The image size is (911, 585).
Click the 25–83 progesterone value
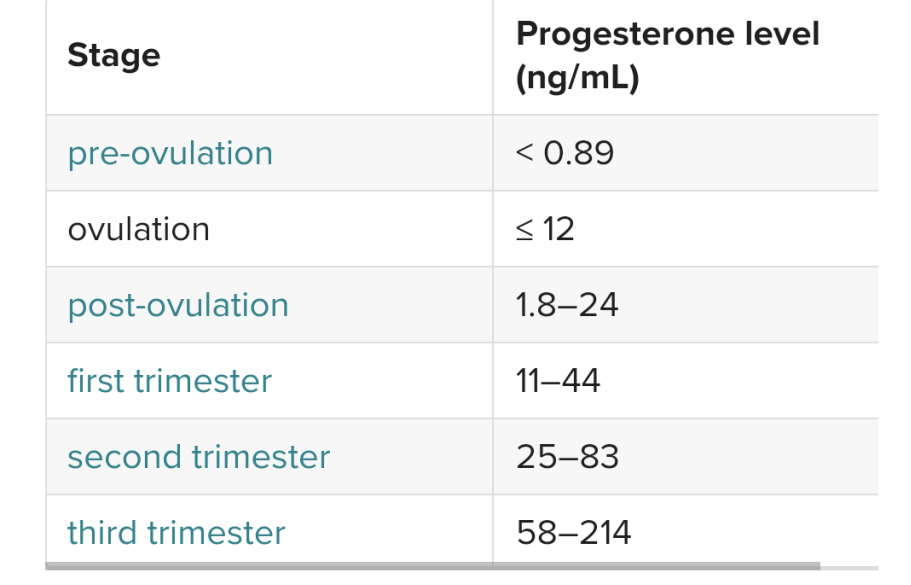[567, 457]
